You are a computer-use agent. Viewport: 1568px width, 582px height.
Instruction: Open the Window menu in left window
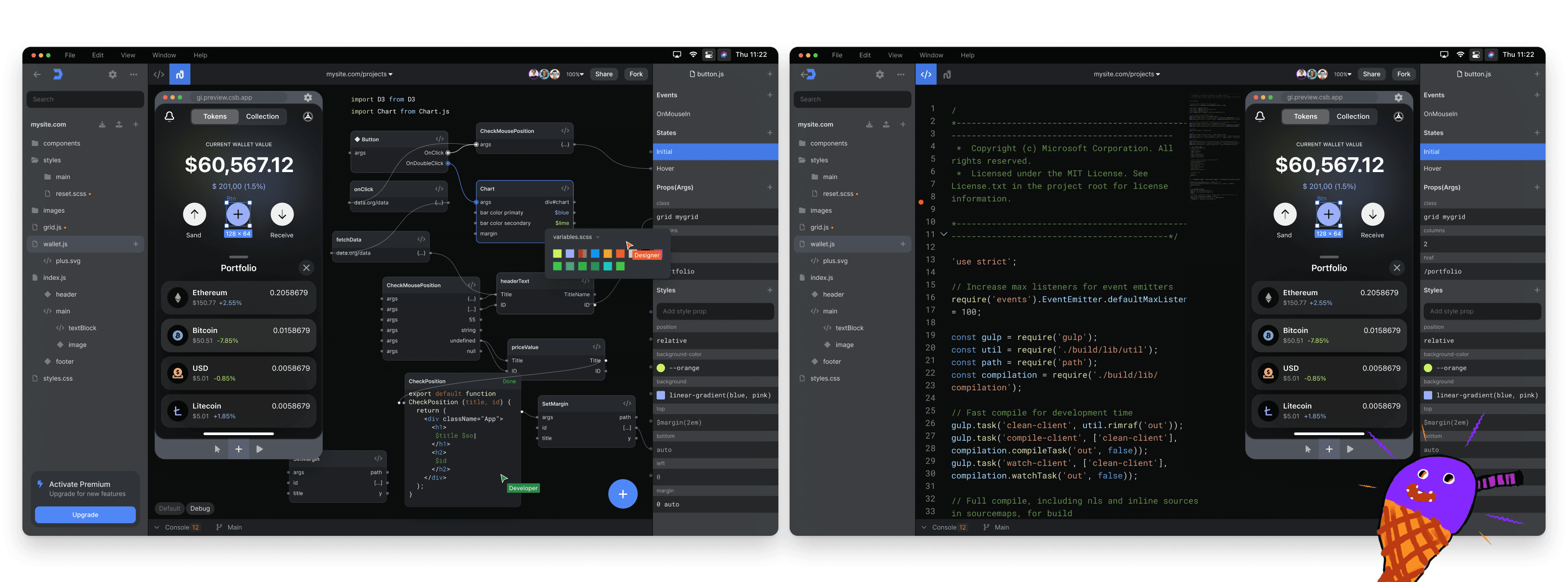tap(164, 55)
